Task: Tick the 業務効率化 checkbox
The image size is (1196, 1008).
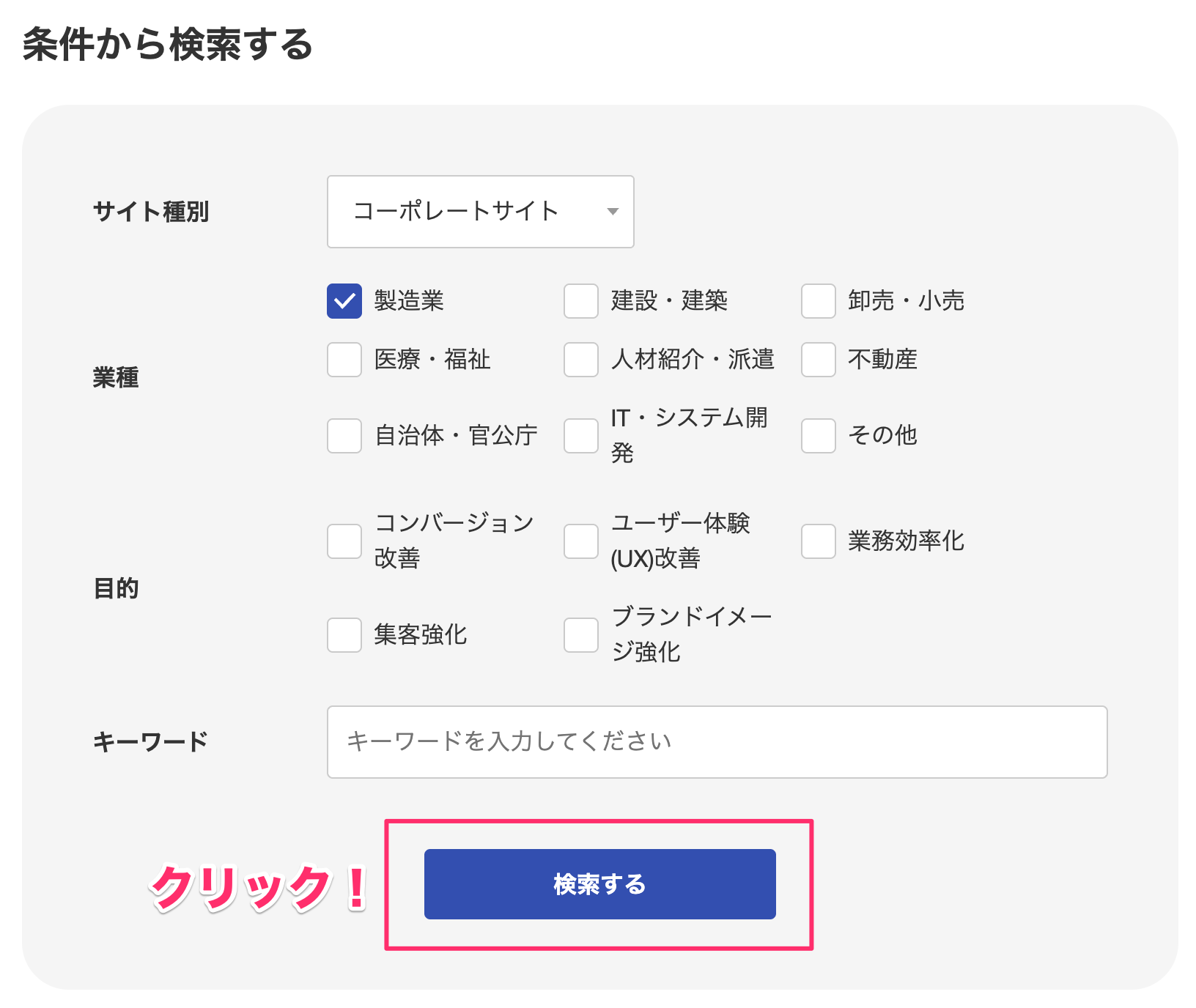Action: click(x=819, y=541)
